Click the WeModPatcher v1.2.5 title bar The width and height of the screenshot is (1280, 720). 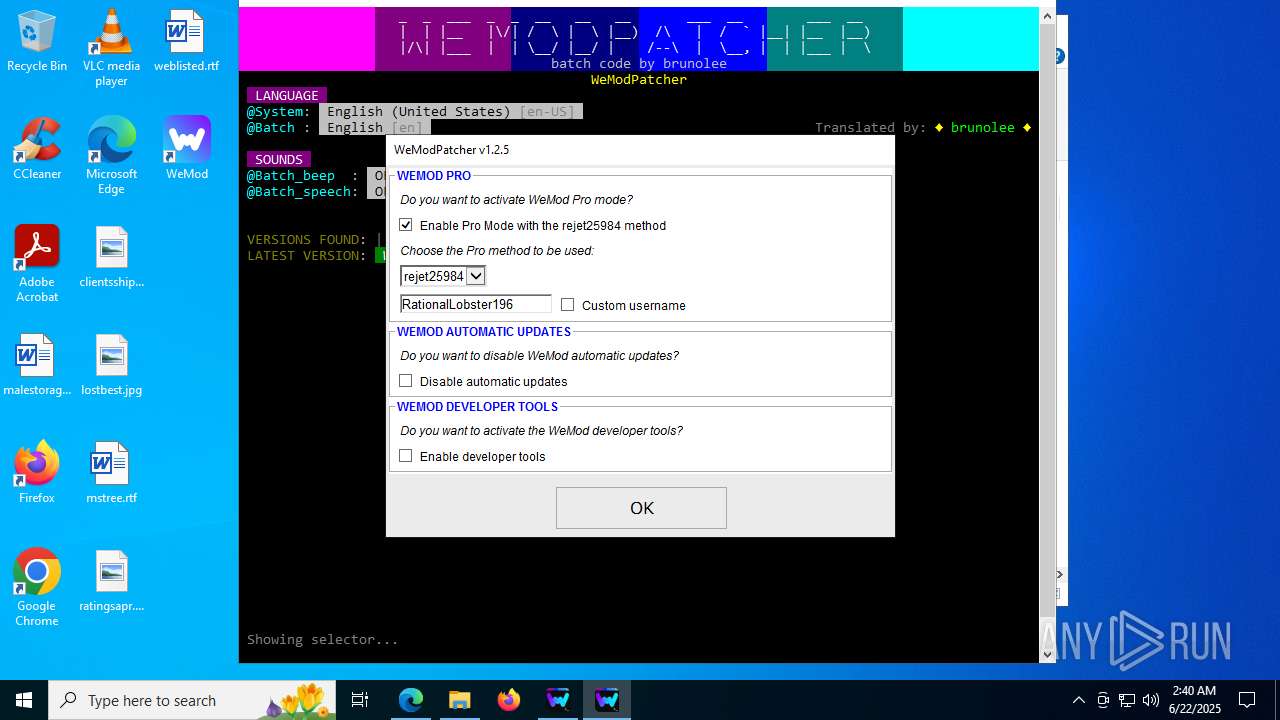click(x=640, y=150)
